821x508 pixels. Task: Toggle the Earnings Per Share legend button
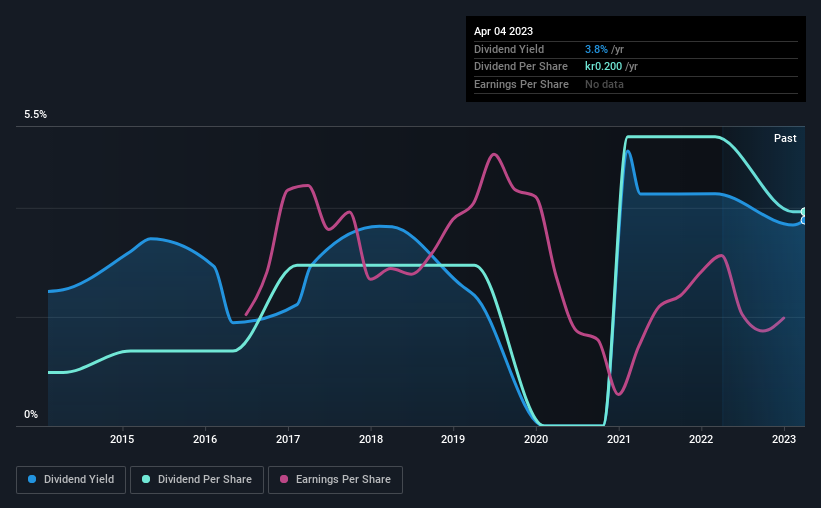(x=335, y=480)
